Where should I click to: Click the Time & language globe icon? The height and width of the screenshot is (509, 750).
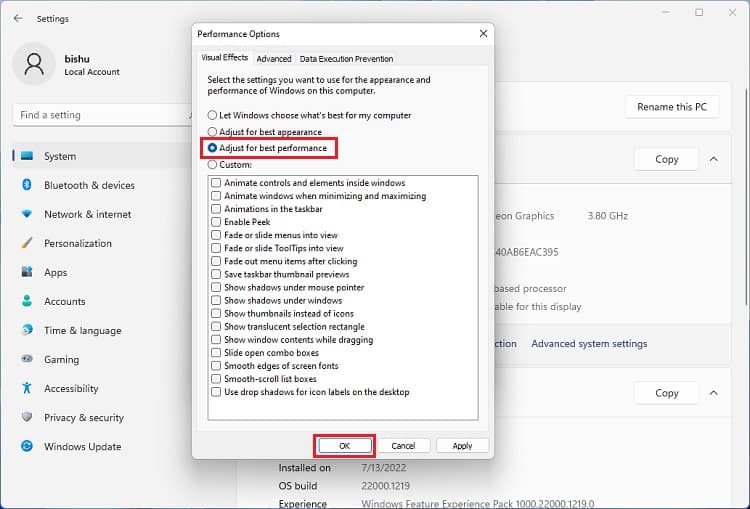(x=27, y=330)
